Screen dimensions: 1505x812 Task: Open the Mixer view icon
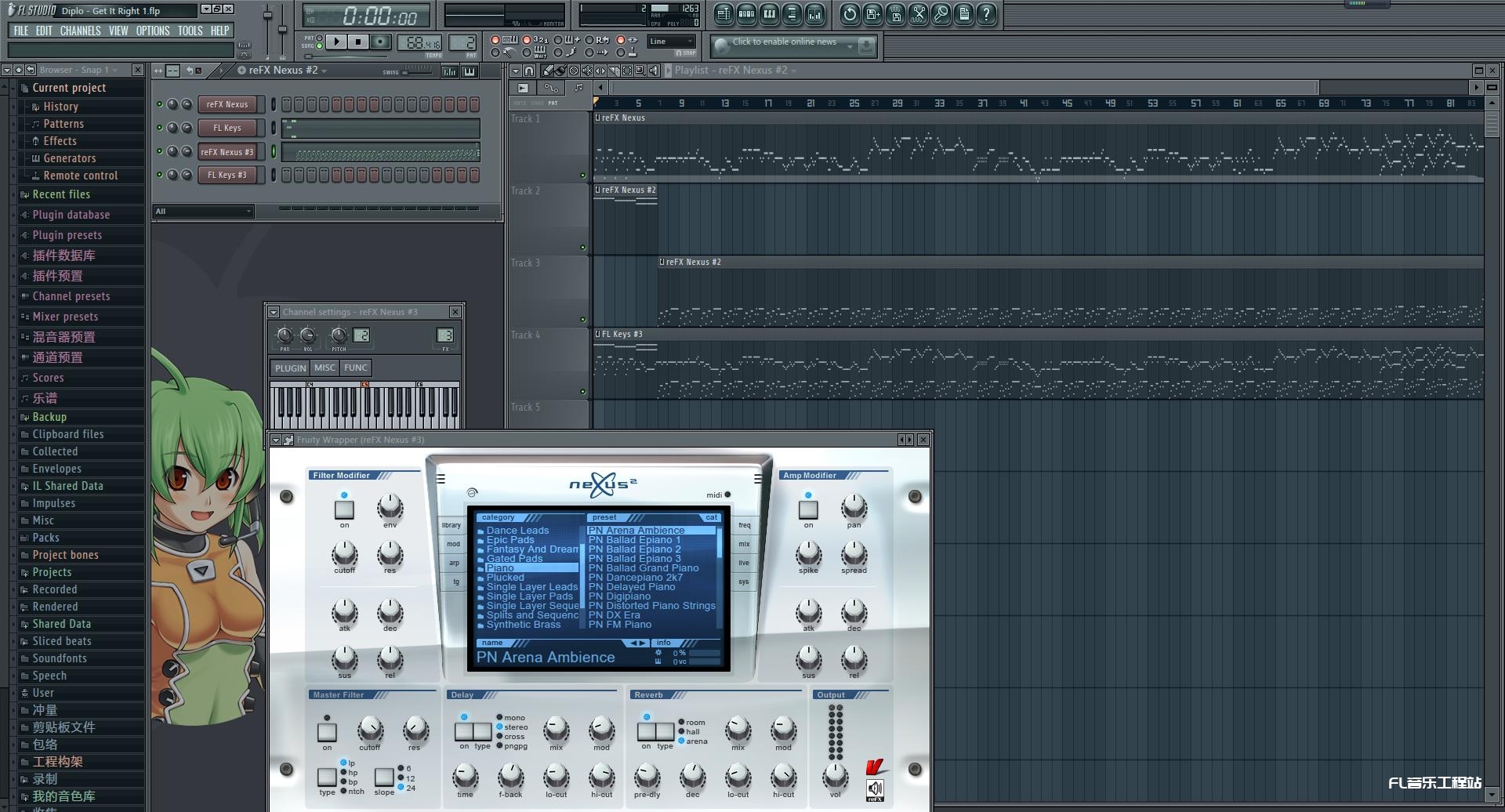814,13
